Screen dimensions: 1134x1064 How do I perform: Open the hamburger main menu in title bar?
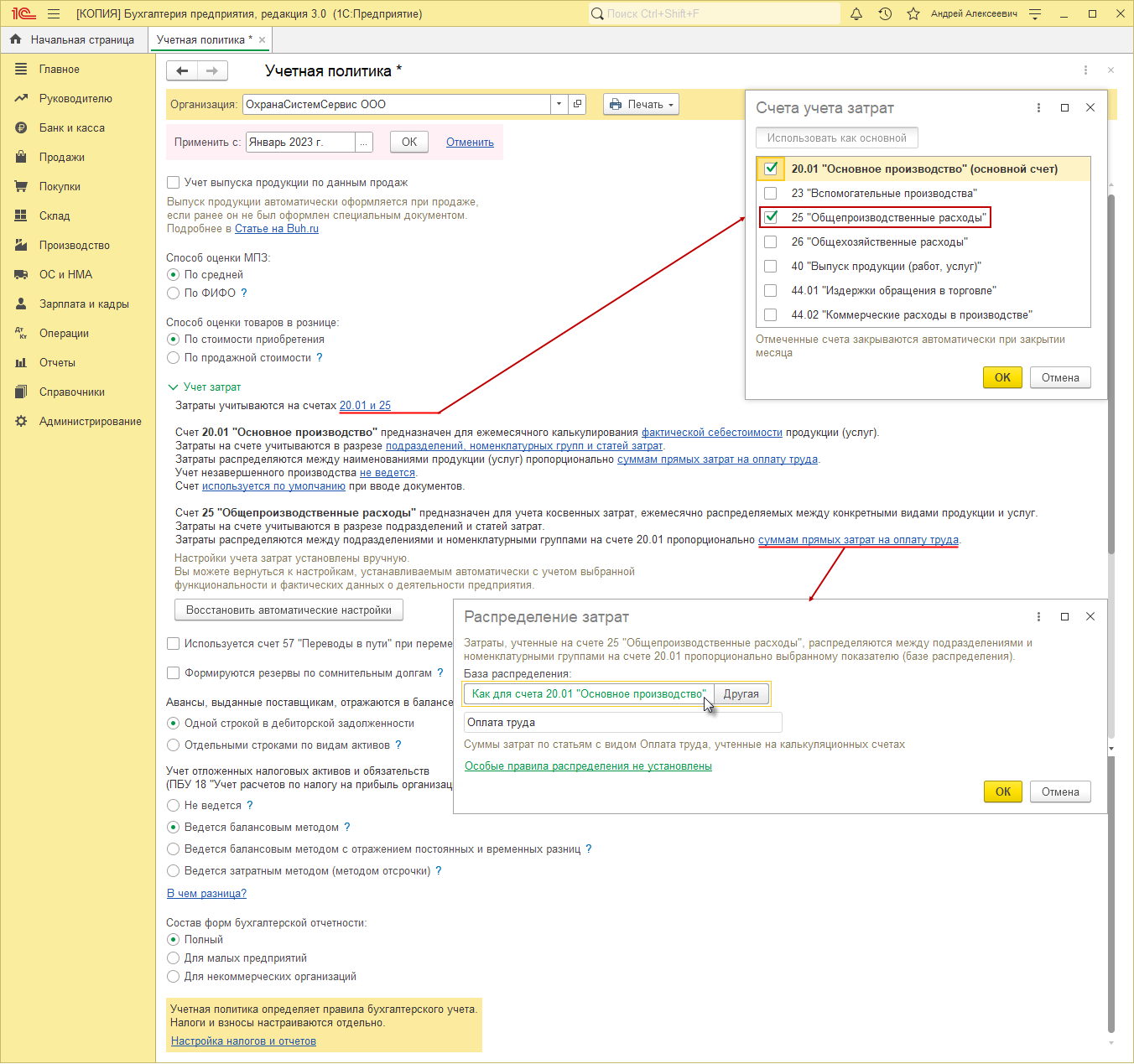(54, 14)
